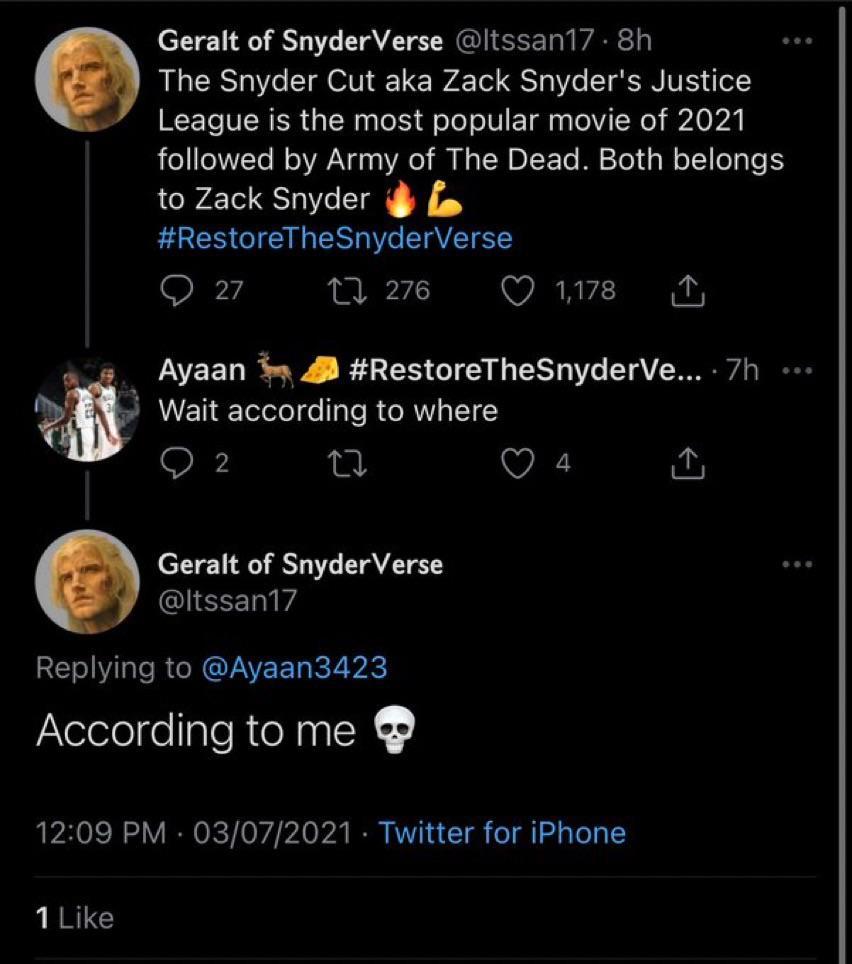View who liked via "1 Like"
Screen dimensions: 852x964
click(75, 918)
